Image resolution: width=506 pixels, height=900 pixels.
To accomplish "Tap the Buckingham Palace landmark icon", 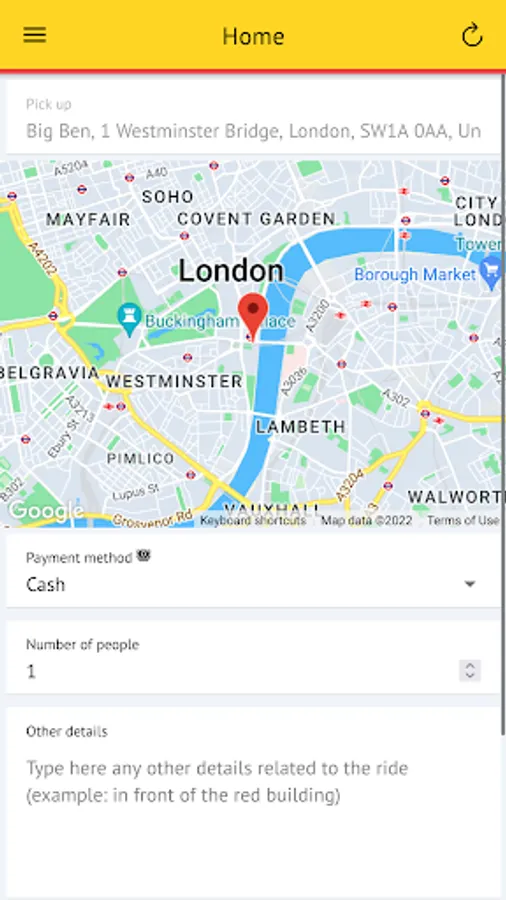I will [x=130, y=317].
